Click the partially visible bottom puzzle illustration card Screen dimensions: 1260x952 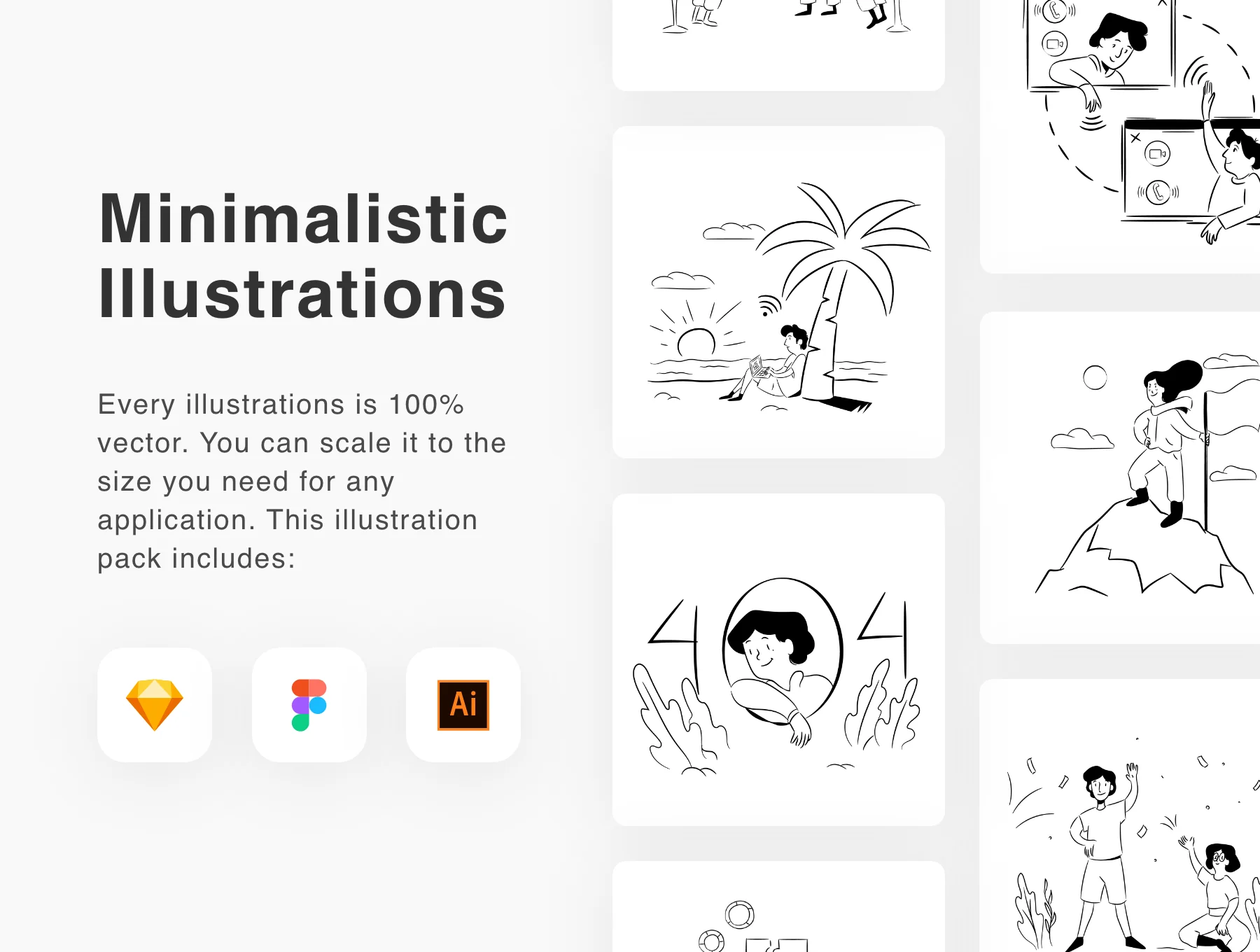click(778, 906)
